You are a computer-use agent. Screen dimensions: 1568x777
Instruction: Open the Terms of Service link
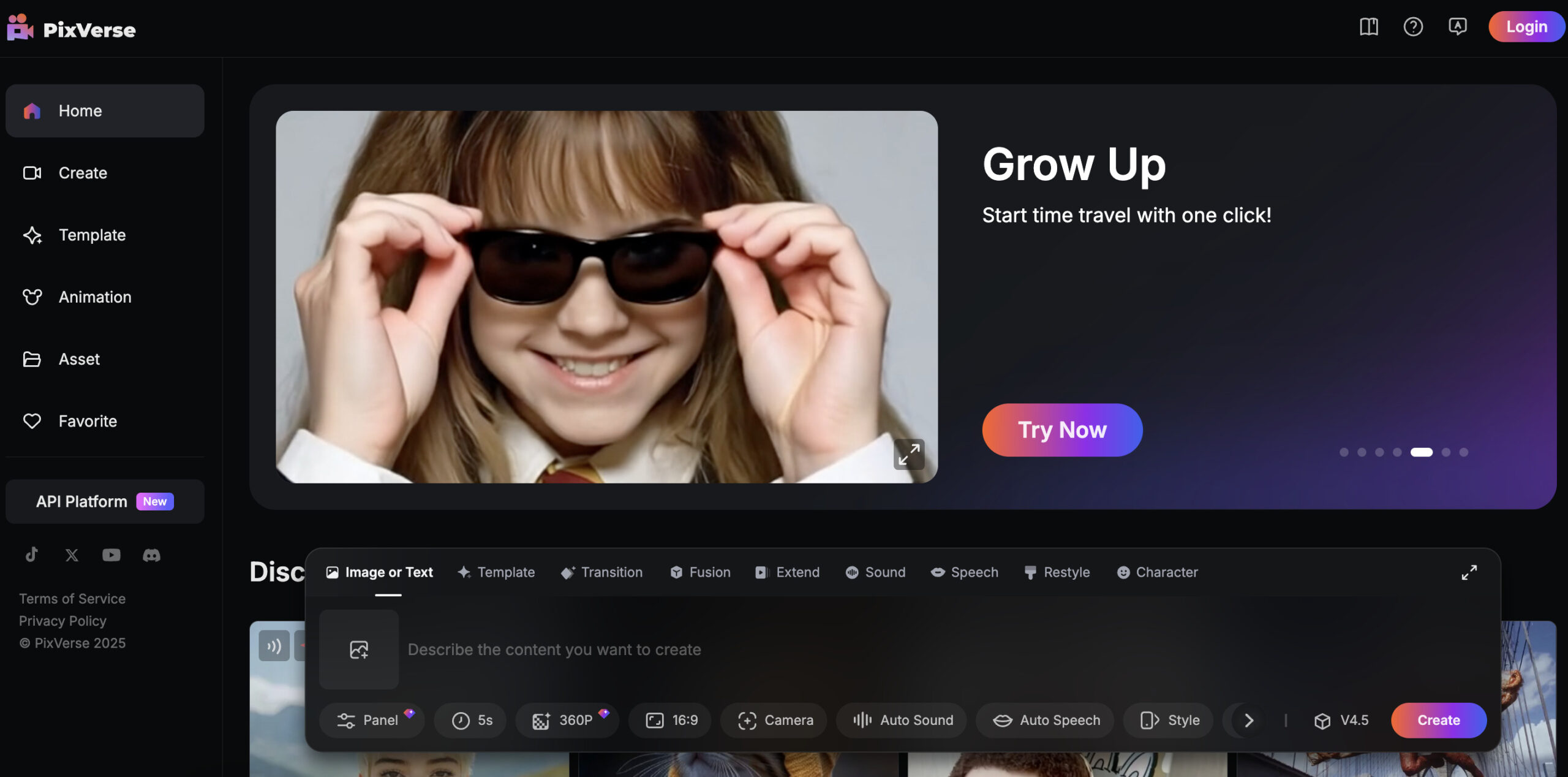pos(72,599)
